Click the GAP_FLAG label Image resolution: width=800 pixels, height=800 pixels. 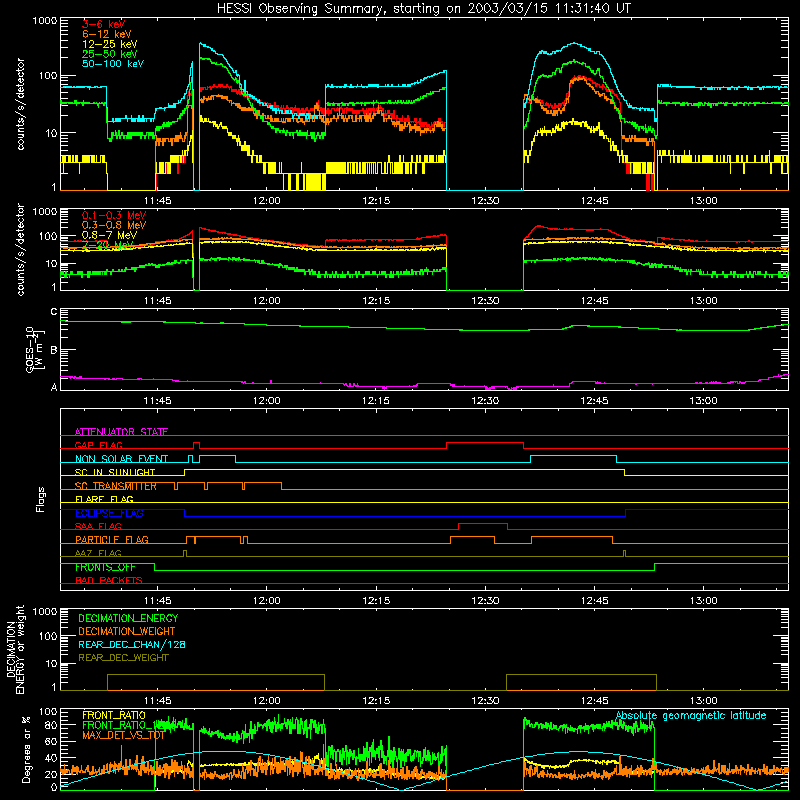98,445
